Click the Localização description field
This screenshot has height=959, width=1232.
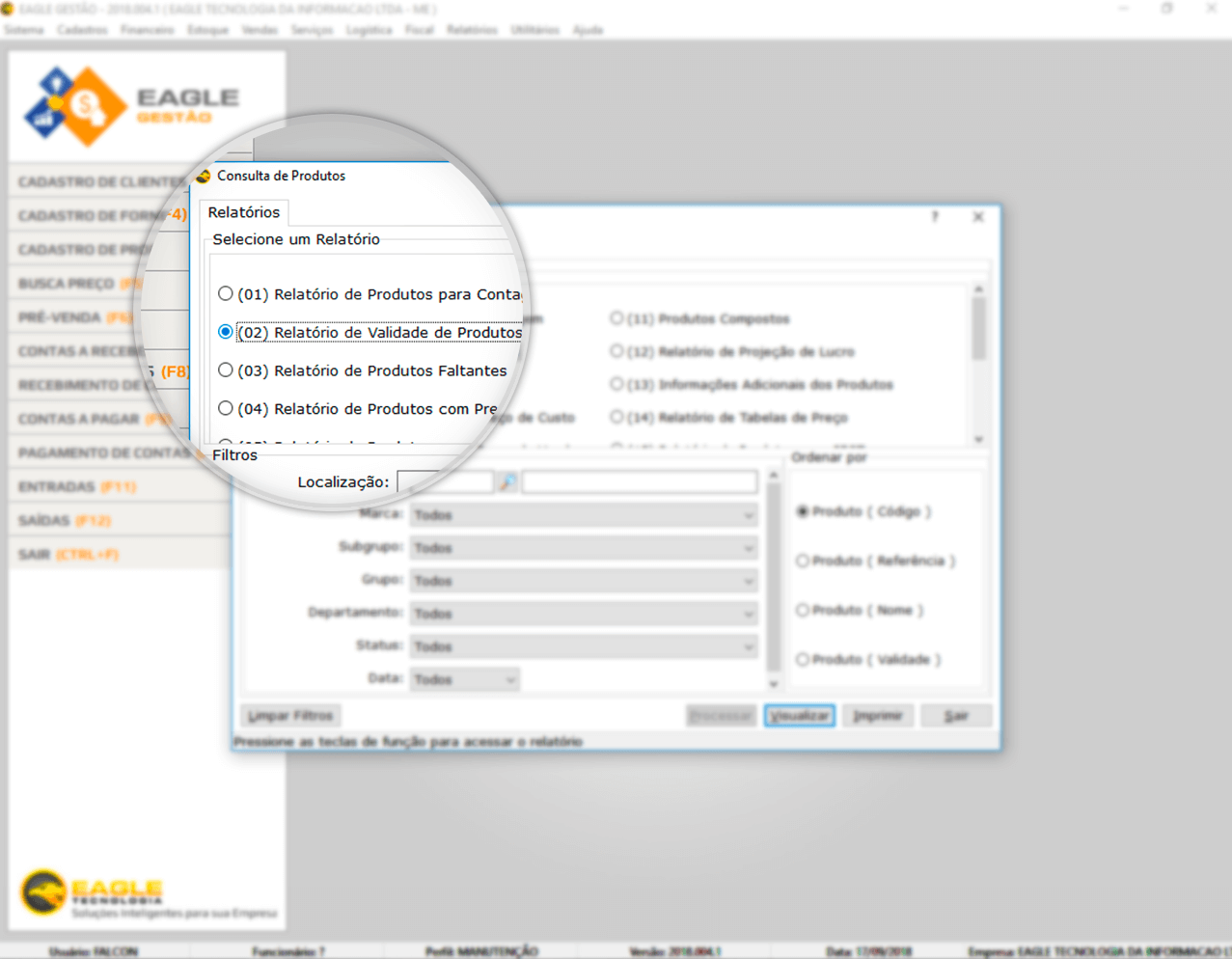[640, 481]
